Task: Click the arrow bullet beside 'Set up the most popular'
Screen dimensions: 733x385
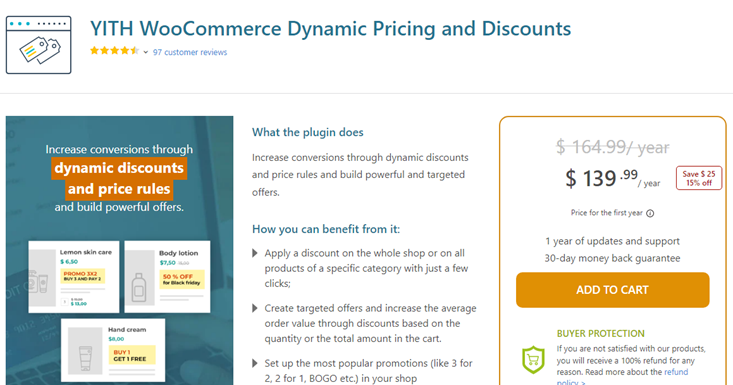Action: [x=255, y=364]
